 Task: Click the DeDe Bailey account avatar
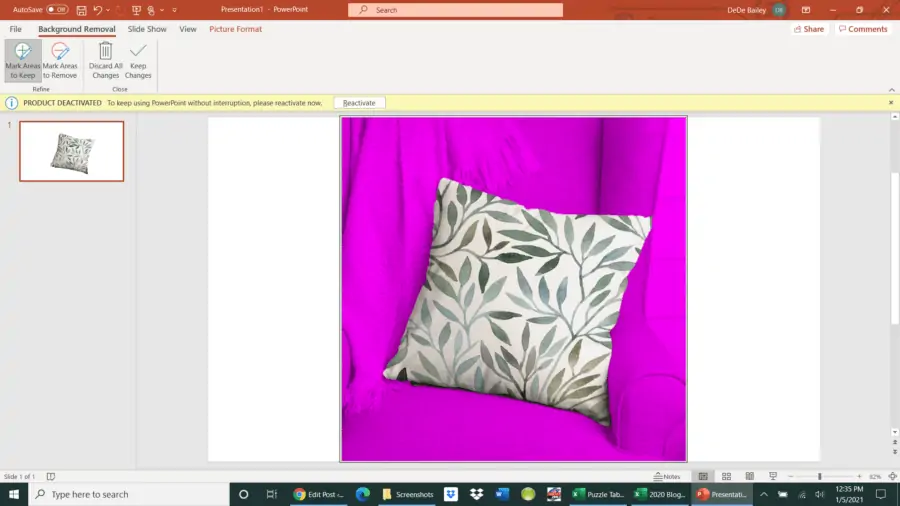click(779, 10)
